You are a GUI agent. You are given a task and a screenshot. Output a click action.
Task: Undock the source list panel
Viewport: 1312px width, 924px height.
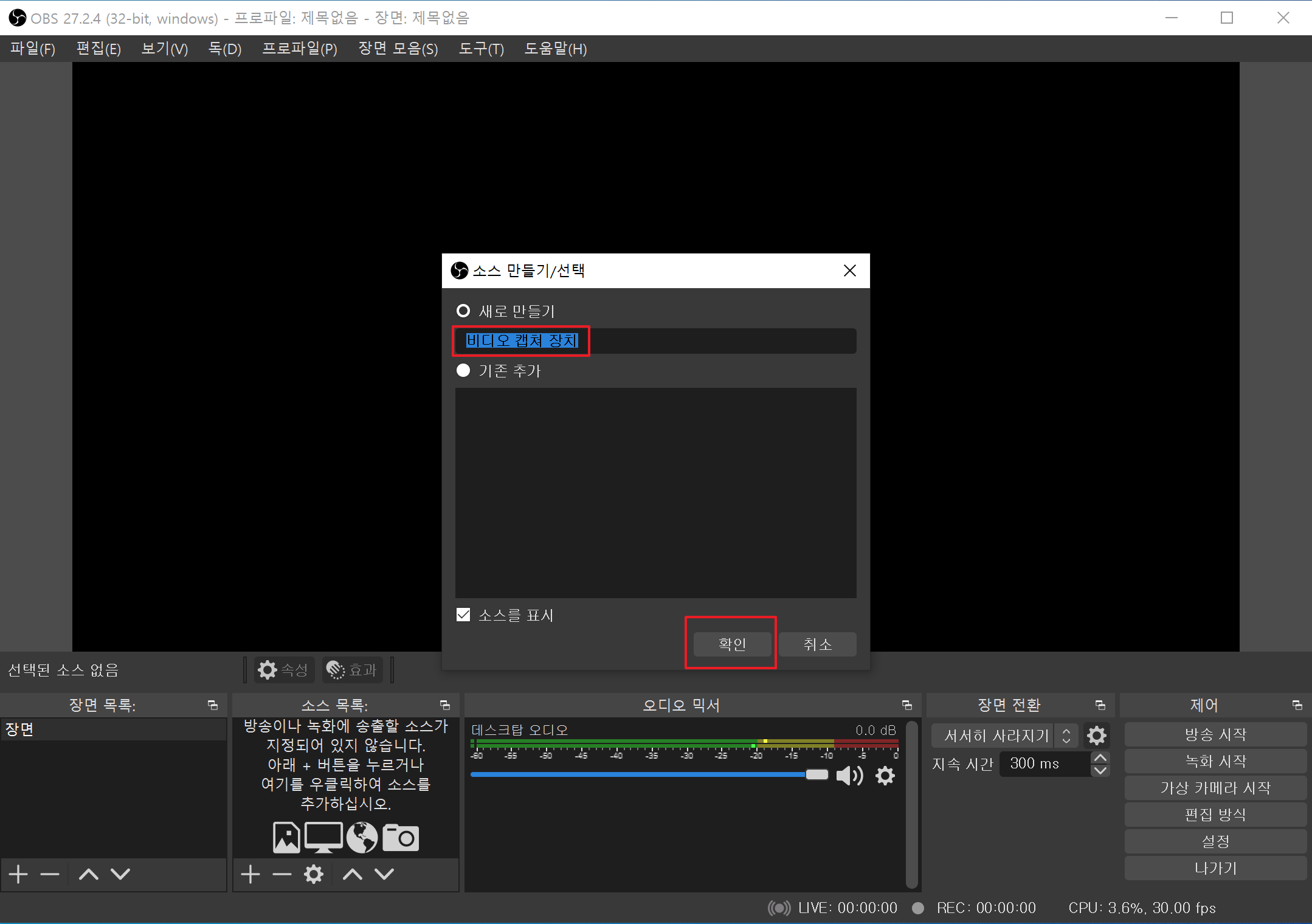coord(445,705)
